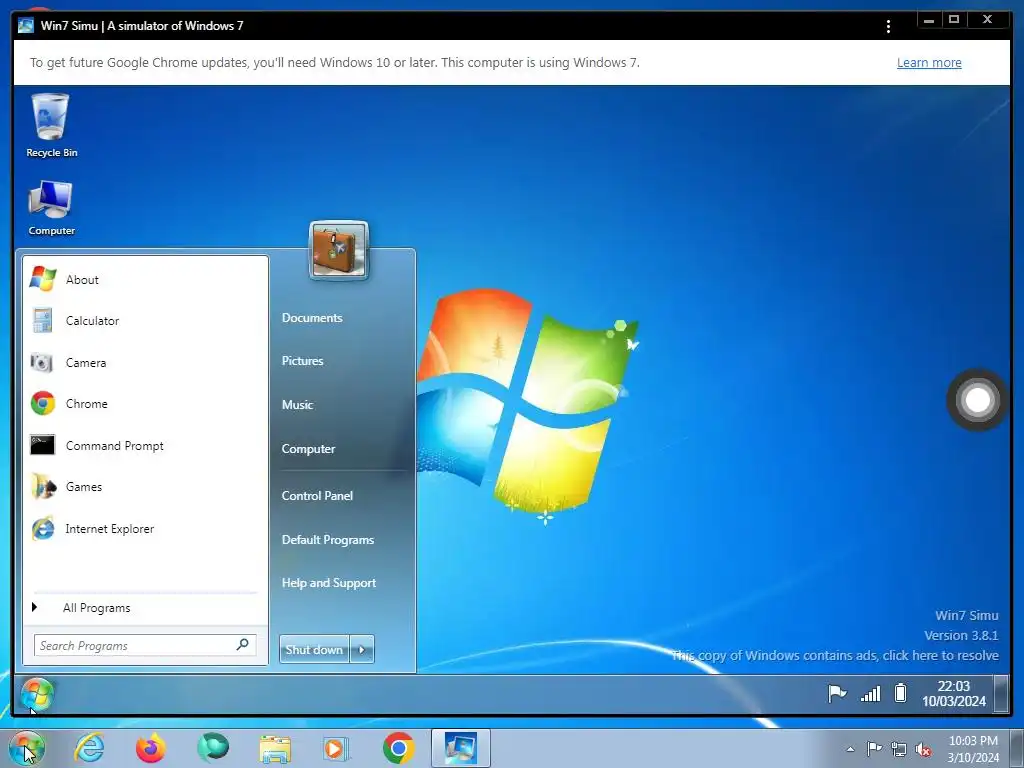Click the battery icon in simulator tray
This screenshot has width=1024, height=768.
click(x=901, y=693)
